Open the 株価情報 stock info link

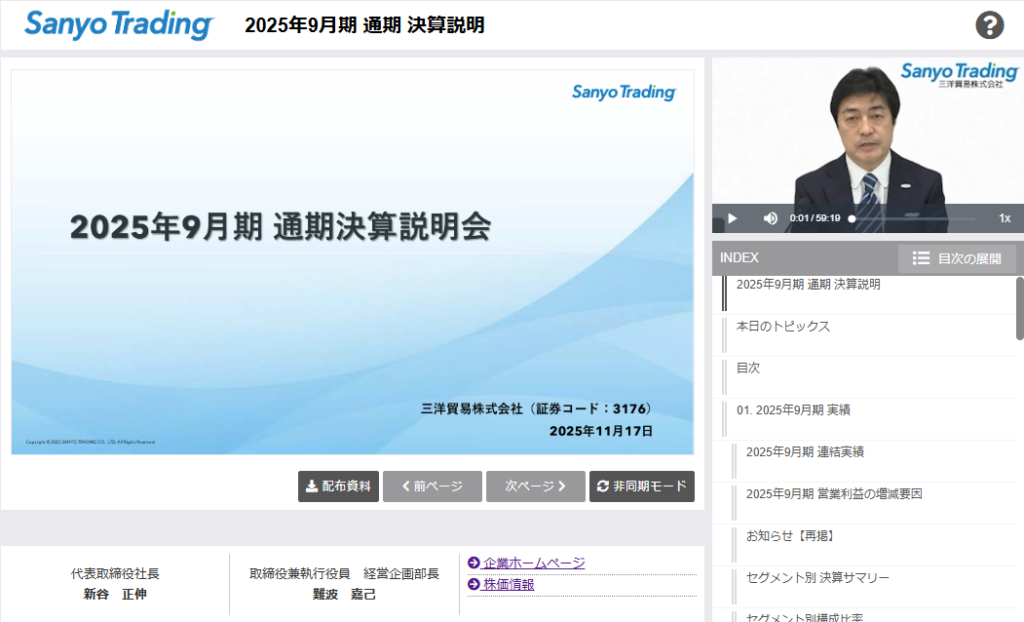(508, 584)
